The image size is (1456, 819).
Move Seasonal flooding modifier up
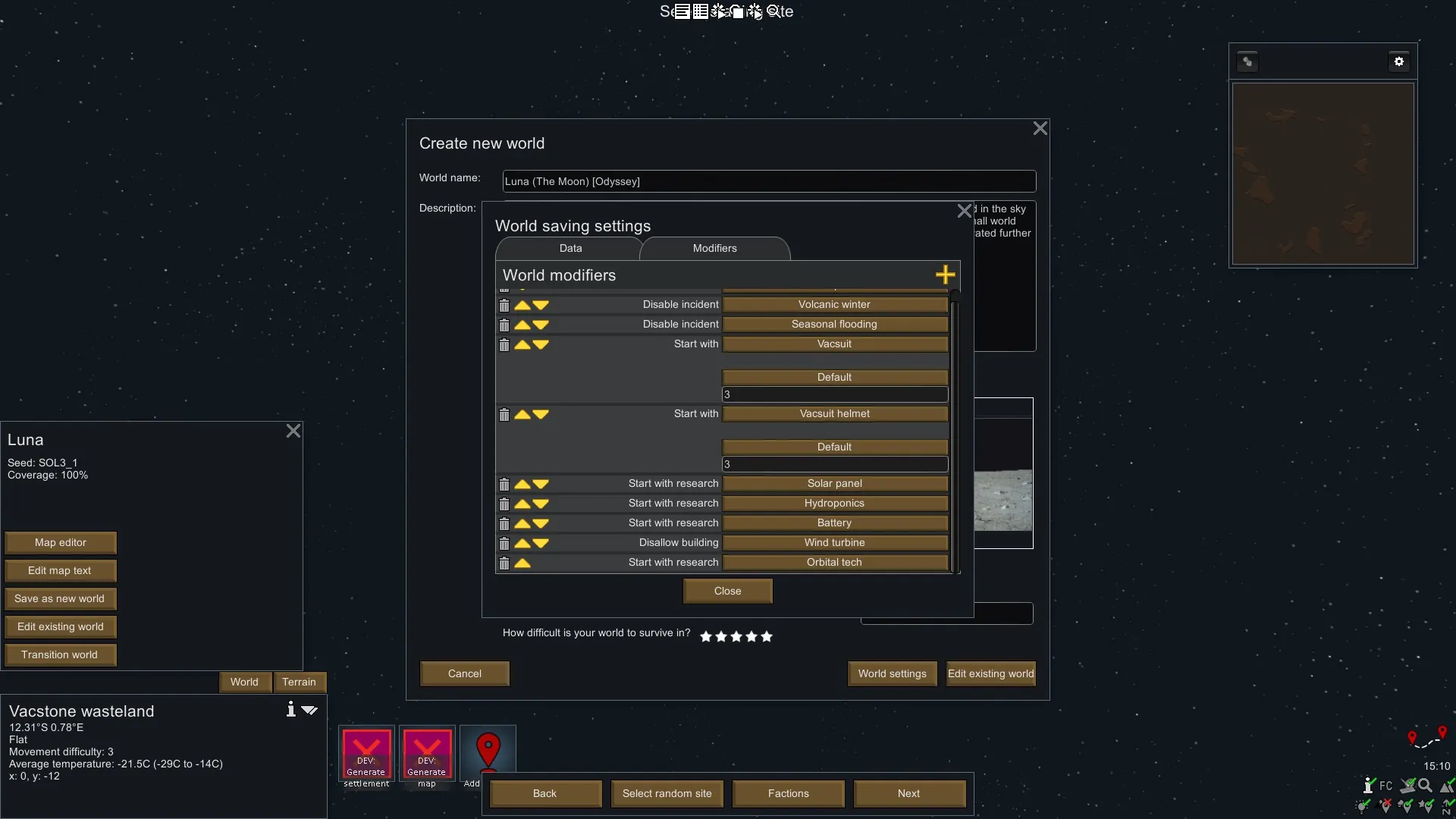(522, 325)
